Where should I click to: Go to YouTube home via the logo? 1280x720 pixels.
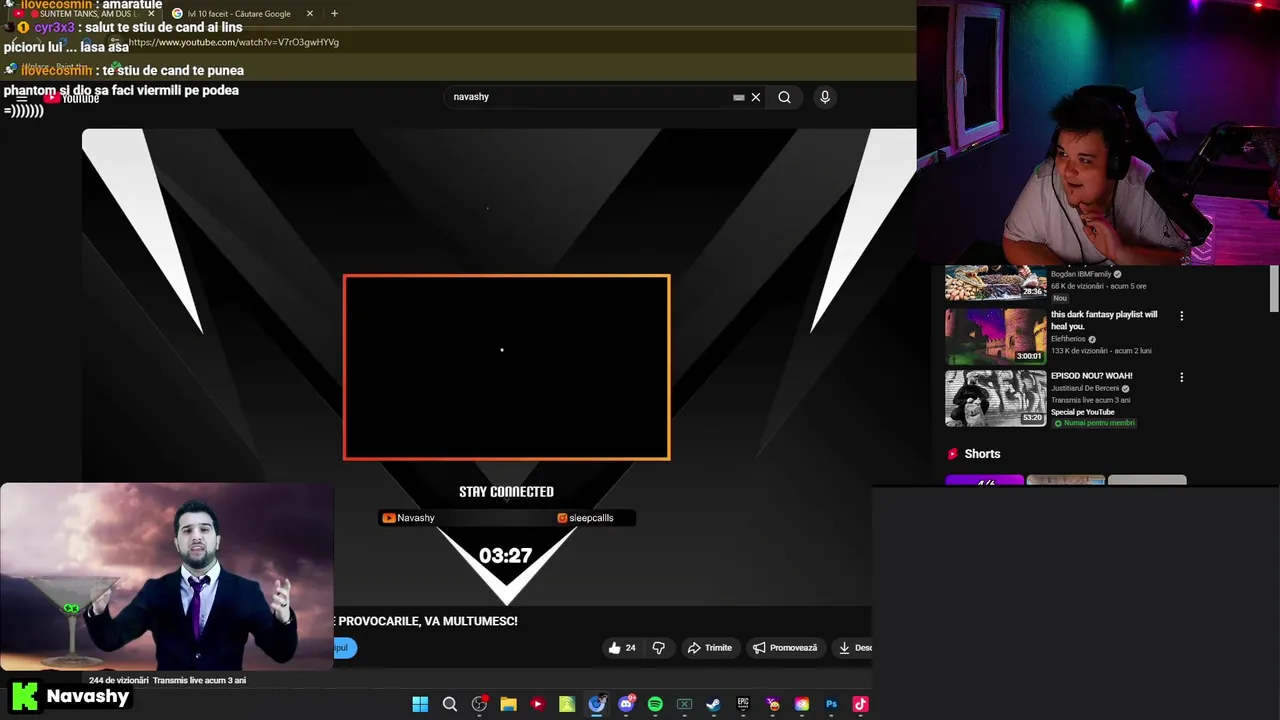[72, 98]
